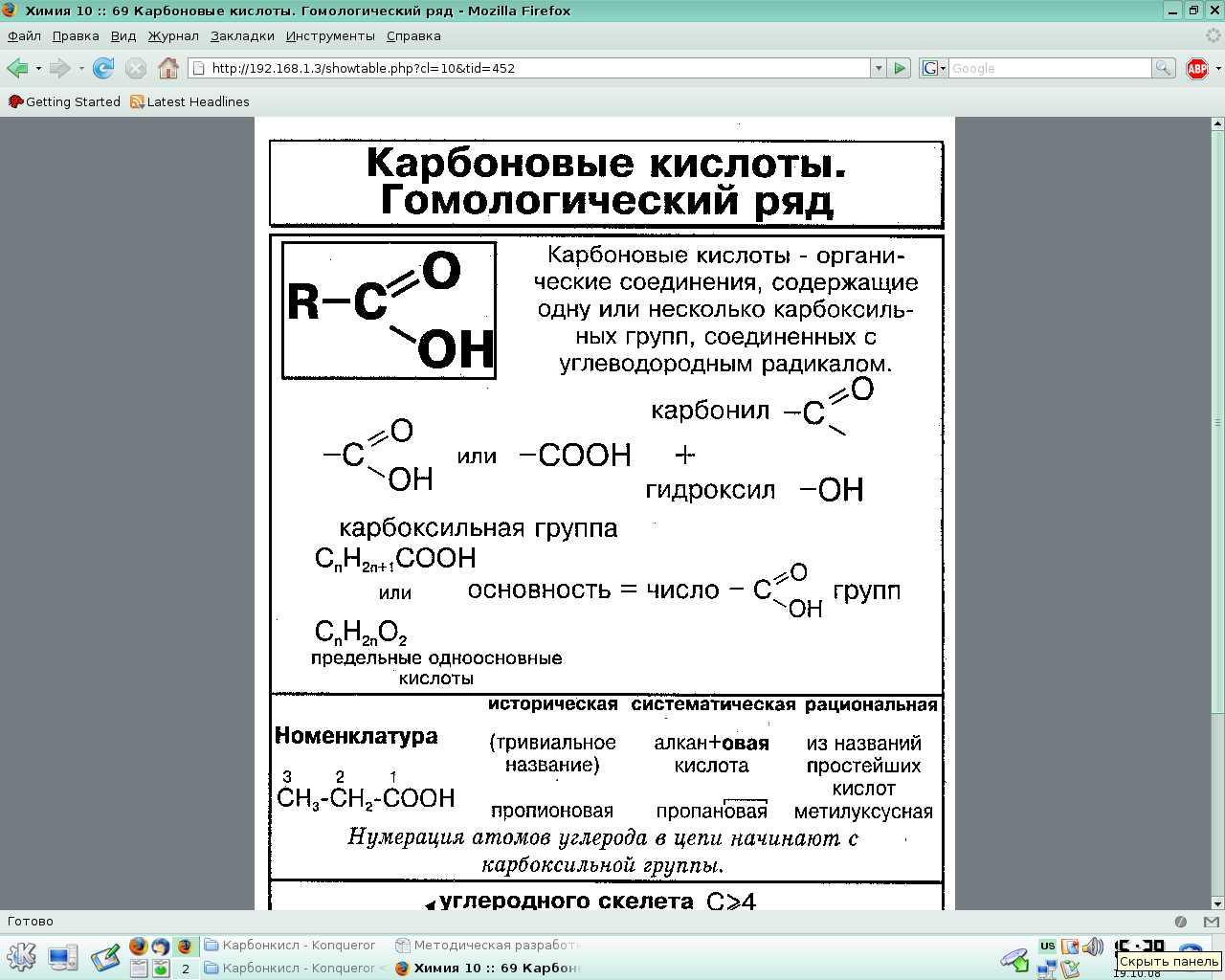Go to the Home page

(x=168, y=68)
